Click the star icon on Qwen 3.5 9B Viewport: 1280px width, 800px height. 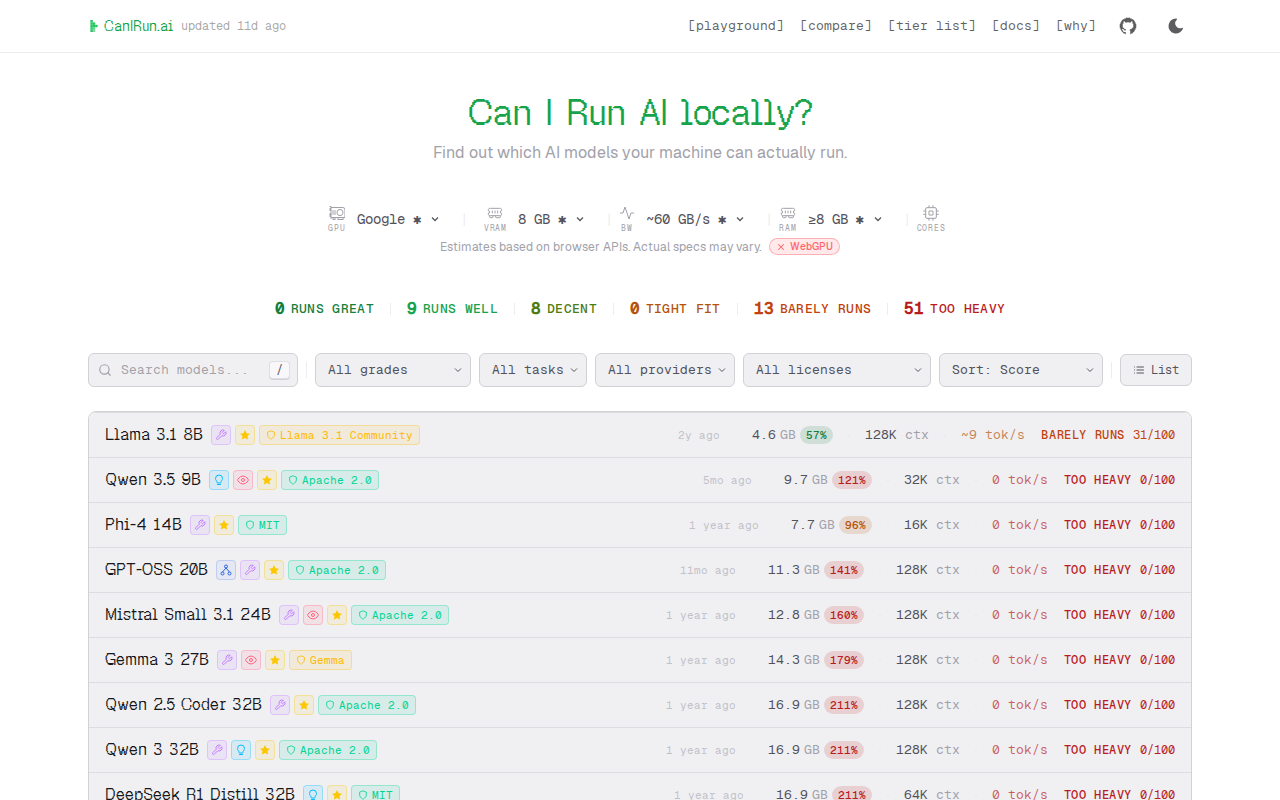267,480
